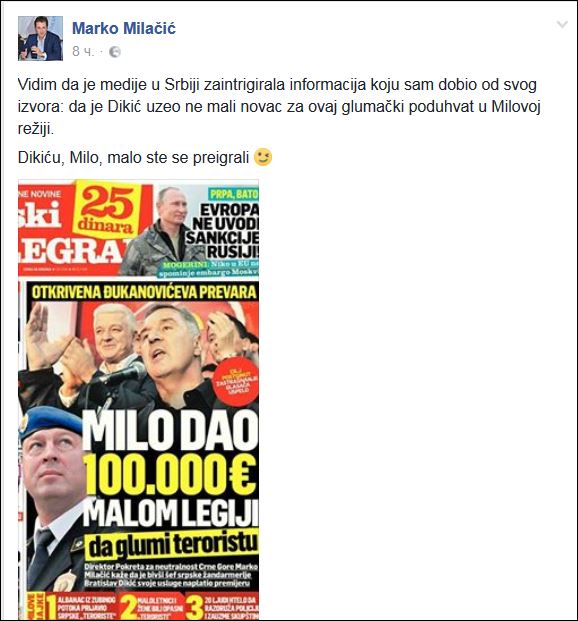Click the yellow number 3 at cover bottom
The height and width of the screenshot is (621, 578).
195,606
